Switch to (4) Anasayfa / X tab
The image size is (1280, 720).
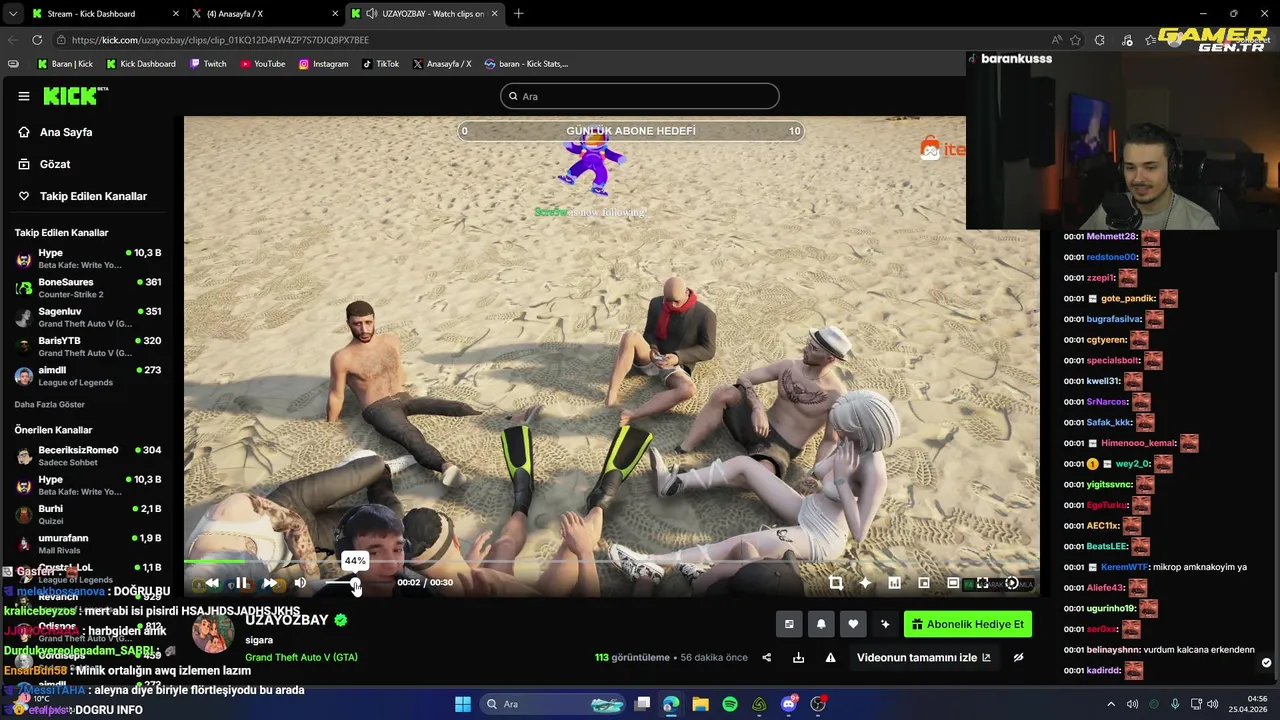[x=265, y=14]
